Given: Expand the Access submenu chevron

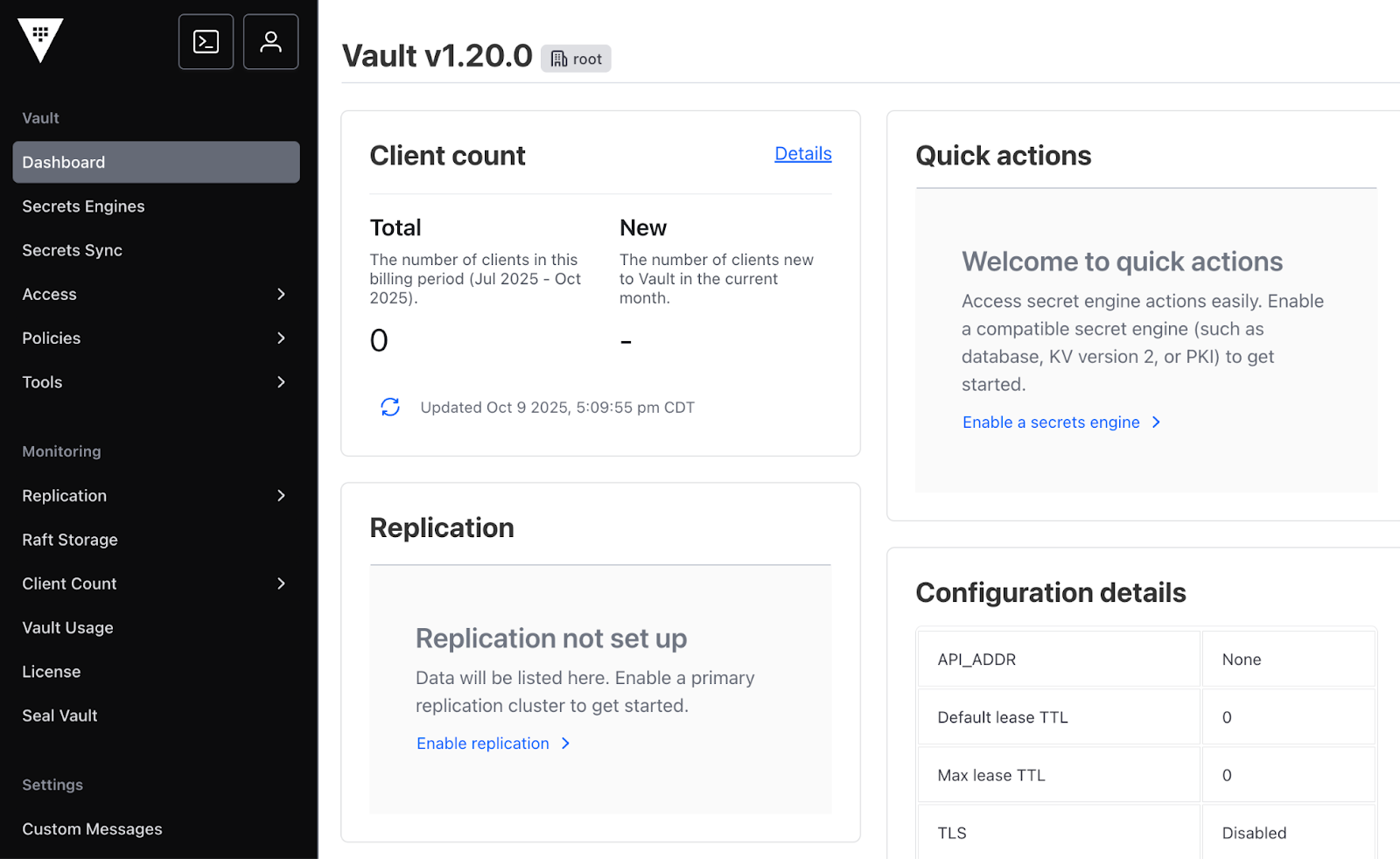Looking at the screenshot, I should [x=281, y=294].
